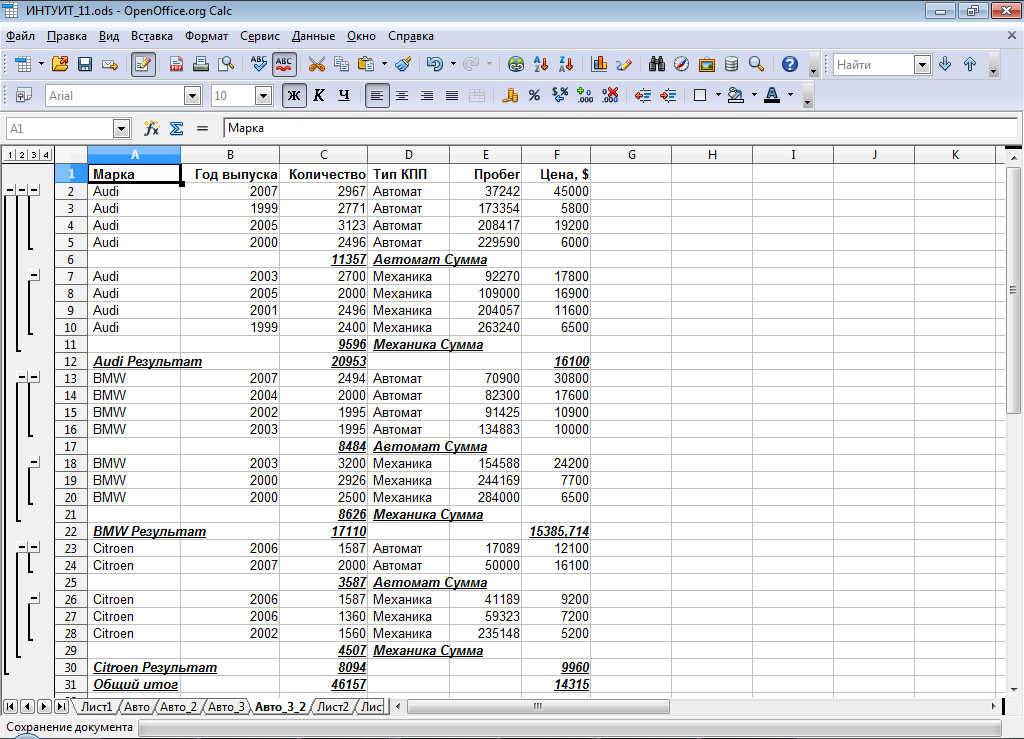Click the Найти search field
Viewport: 1024px width, 739px height.
(874, 65)
